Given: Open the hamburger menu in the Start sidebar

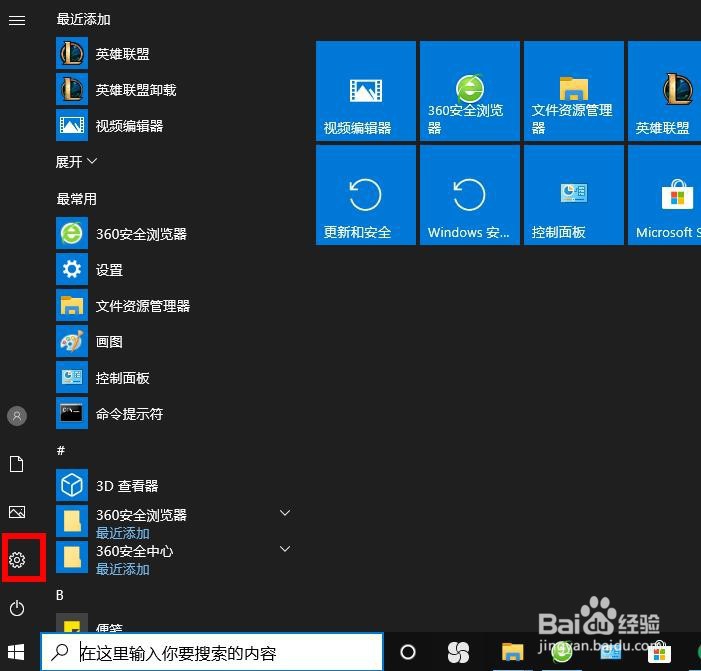Looking at the screenshot, I should (17, 20).
